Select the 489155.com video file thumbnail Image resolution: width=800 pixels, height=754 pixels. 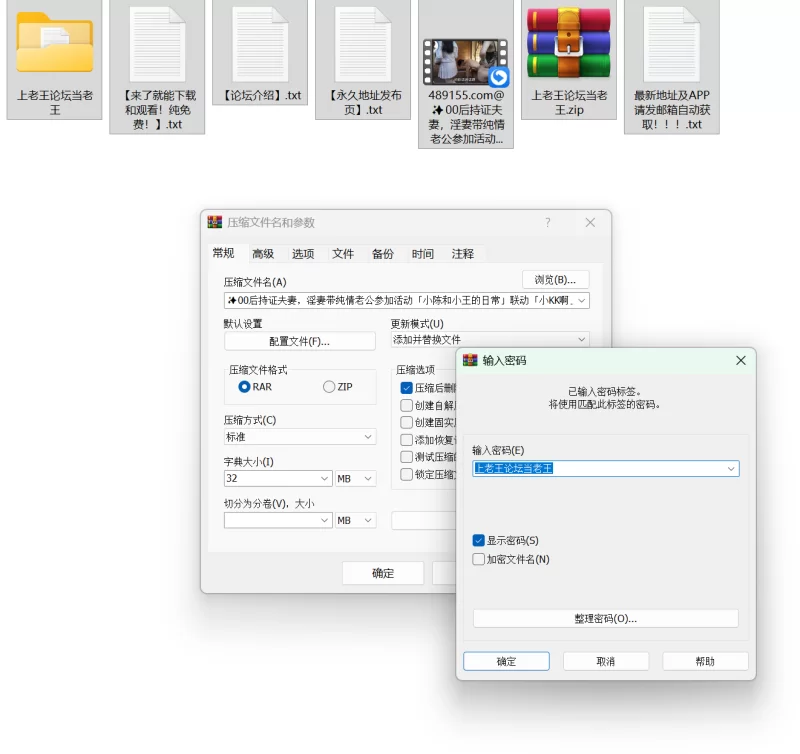pyautogui.click(x=465, y=62)
